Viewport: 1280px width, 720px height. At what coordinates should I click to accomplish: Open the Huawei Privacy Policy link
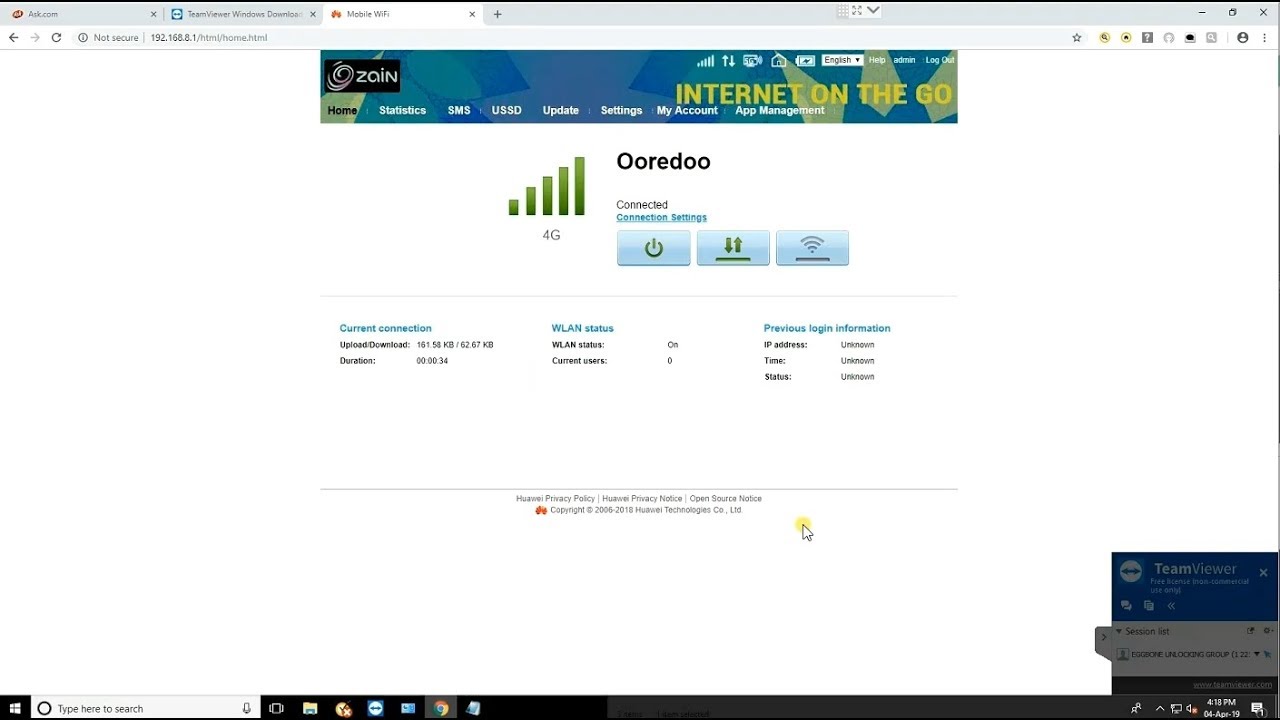tap(555, 498)
